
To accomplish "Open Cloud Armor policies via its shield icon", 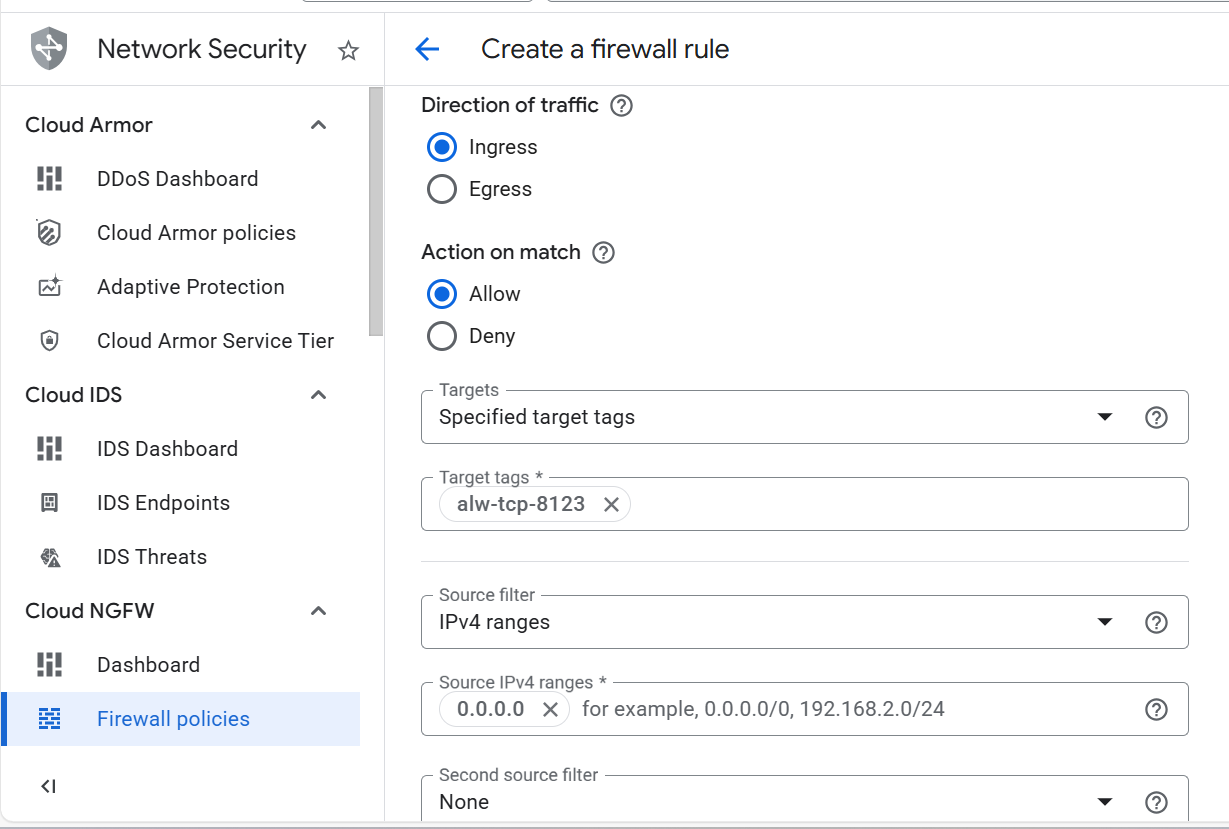I will click(x=49, y=232).
